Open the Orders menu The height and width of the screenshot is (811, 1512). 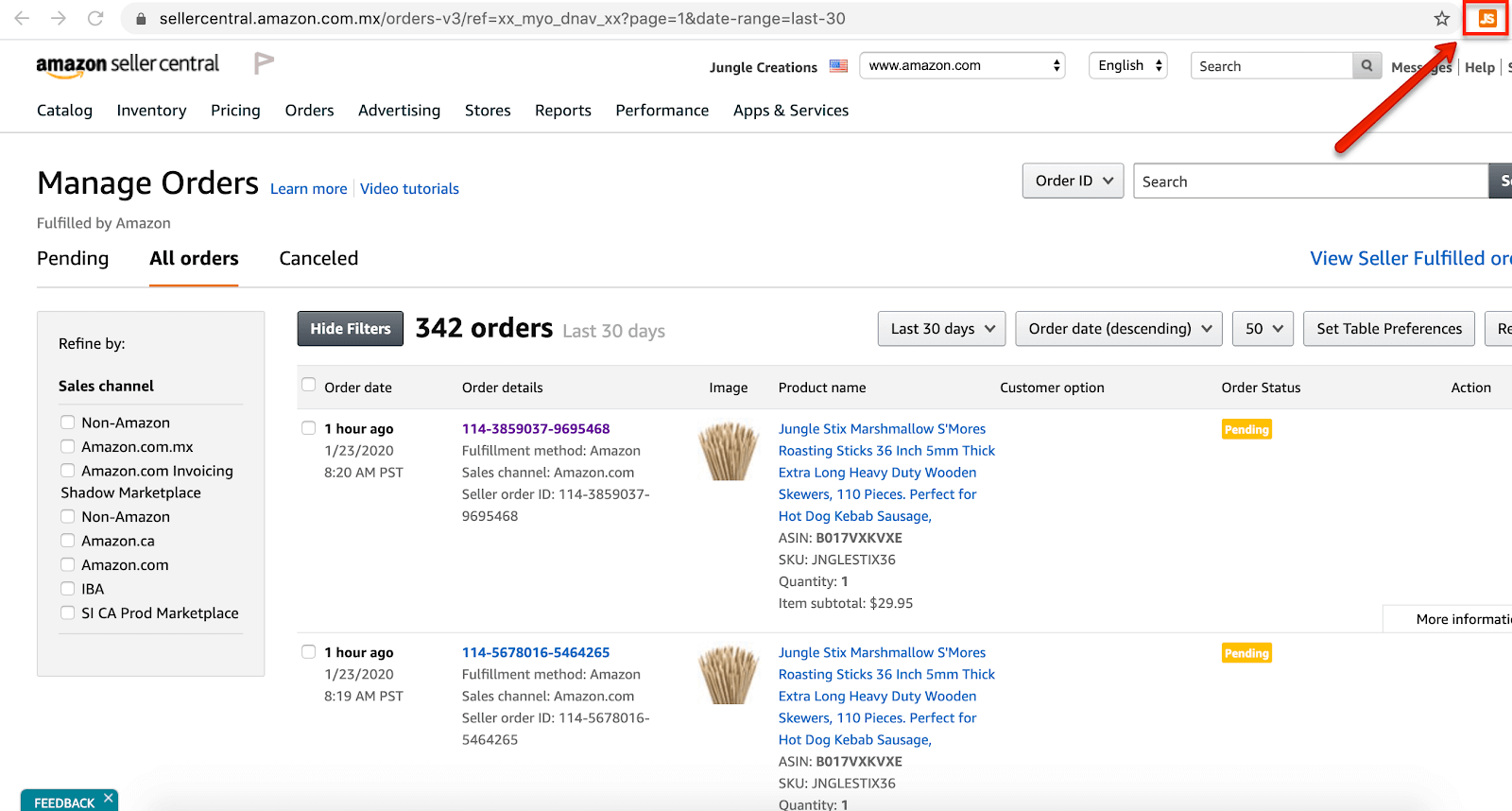[x=310, y=111]
